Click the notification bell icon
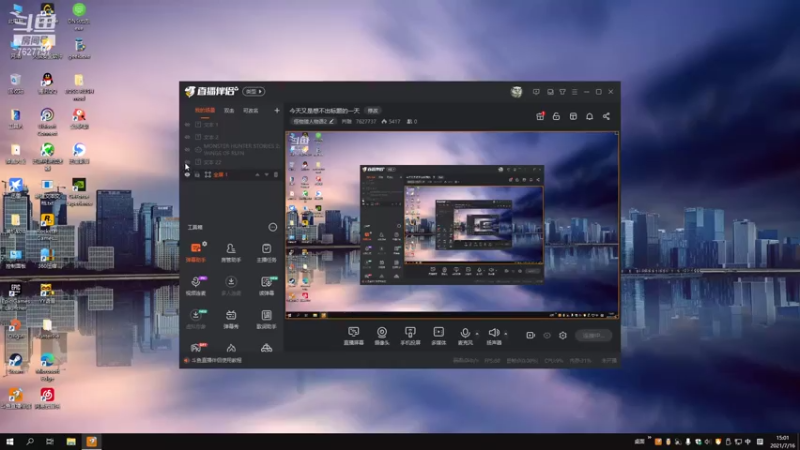800x450 pixels. 589,116
